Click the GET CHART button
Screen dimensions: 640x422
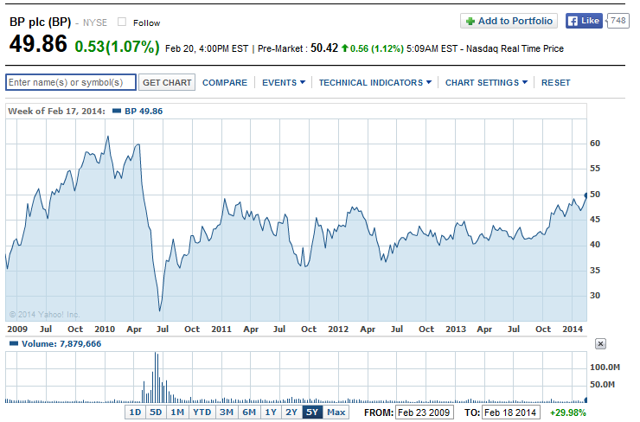[167, 82]
